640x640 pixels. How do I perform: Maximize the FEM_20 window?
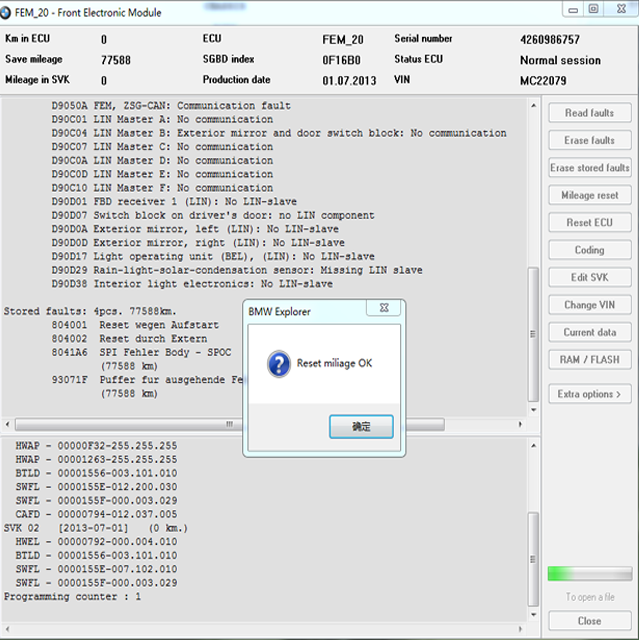pyautogui.click(x=594, y=9)
